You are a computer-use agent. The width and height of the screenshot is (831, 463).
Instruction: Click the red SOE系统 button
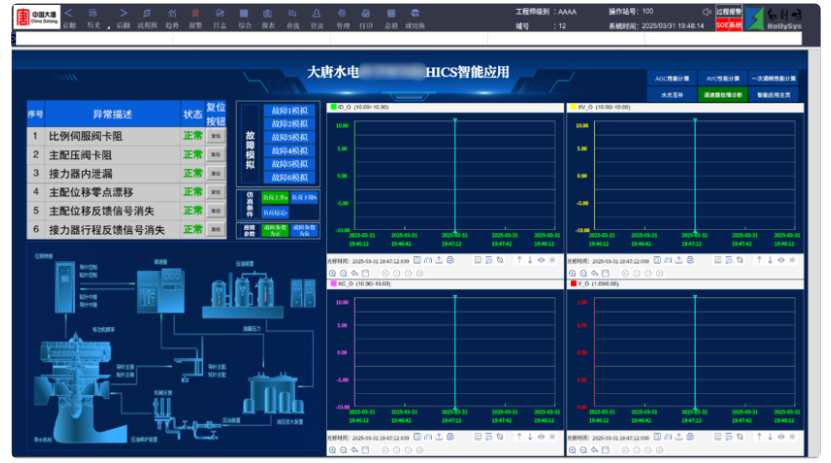[x=729, y=25]
